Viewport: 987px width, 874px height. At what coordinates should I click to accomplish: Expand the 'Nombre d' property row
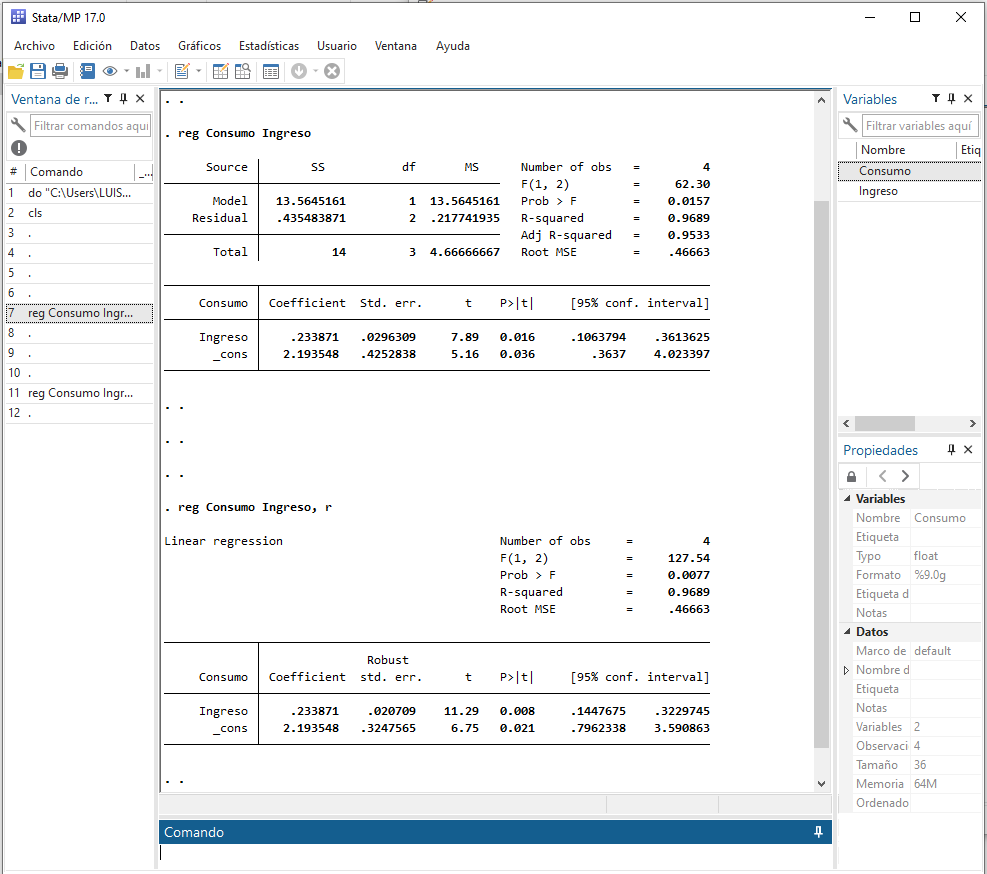pyautogui.click(x=847, y=670)
